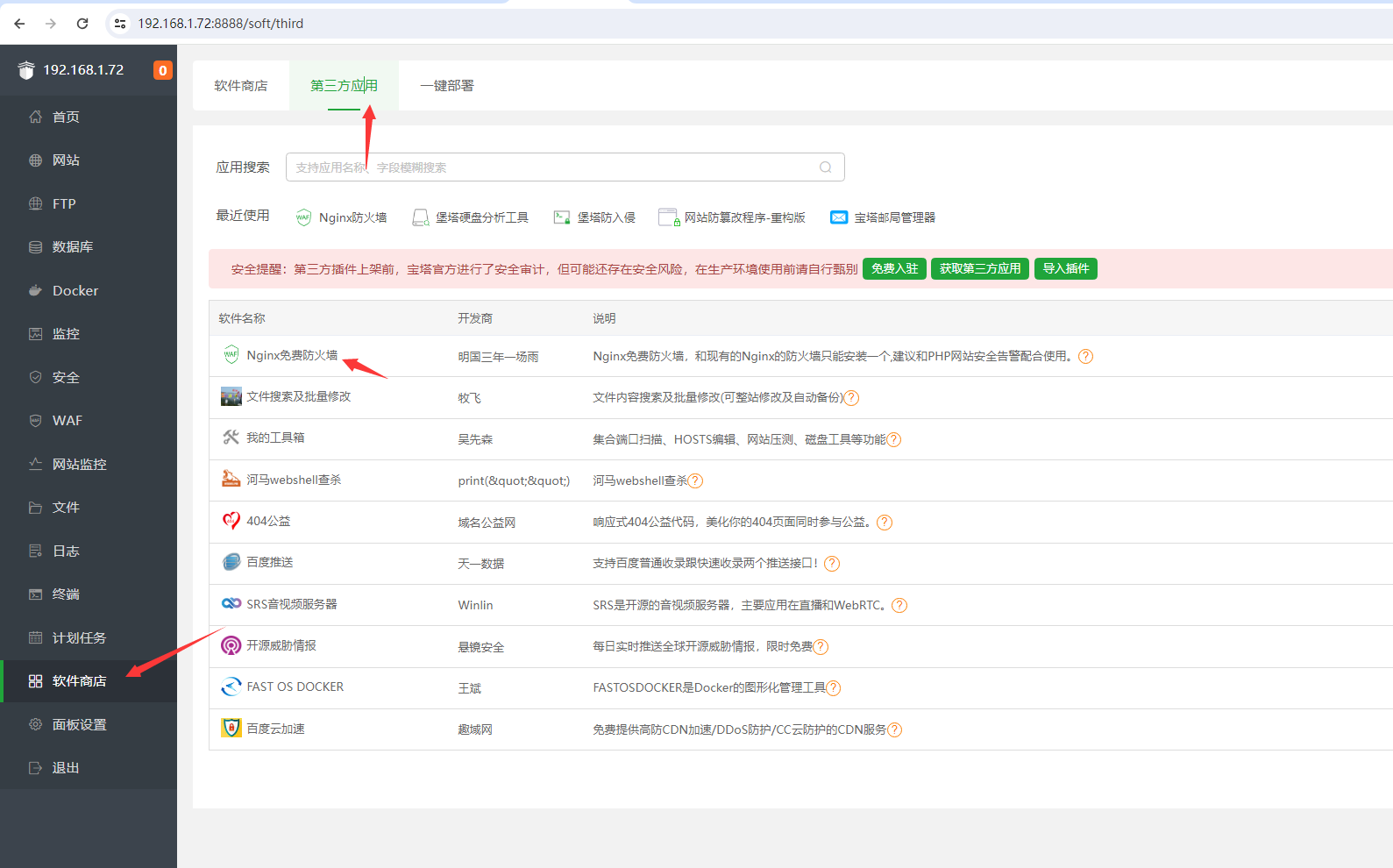Click the search magnifier icon

point(826,167)
